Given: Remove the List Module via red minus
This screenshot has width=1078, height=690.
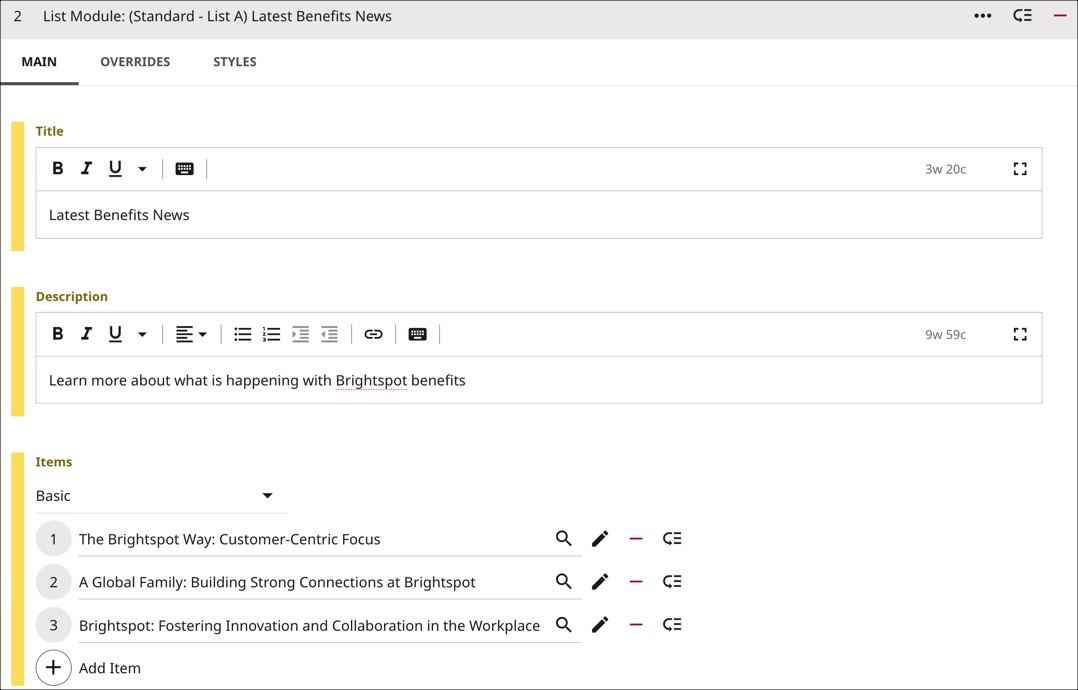Looking at the screenshot, I should [x=1060, y=16].
